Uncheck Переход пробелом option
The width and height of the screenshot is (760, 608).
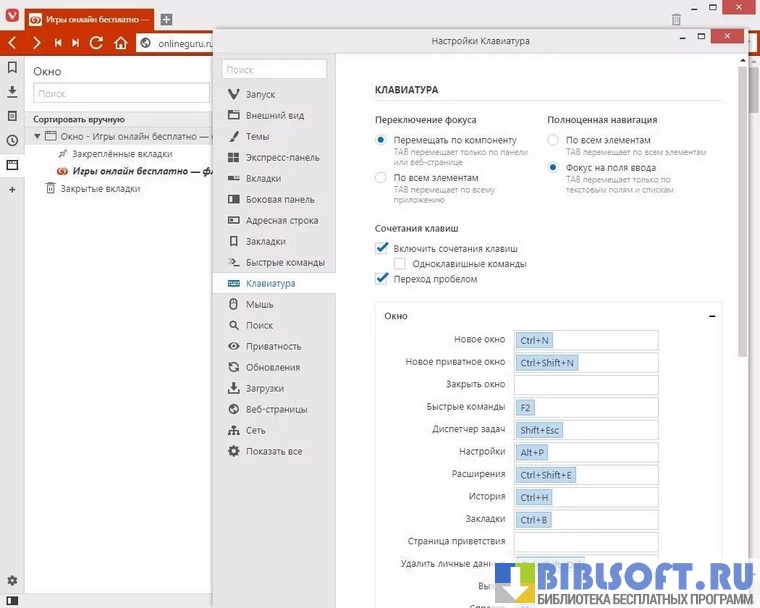click(381, 279)
